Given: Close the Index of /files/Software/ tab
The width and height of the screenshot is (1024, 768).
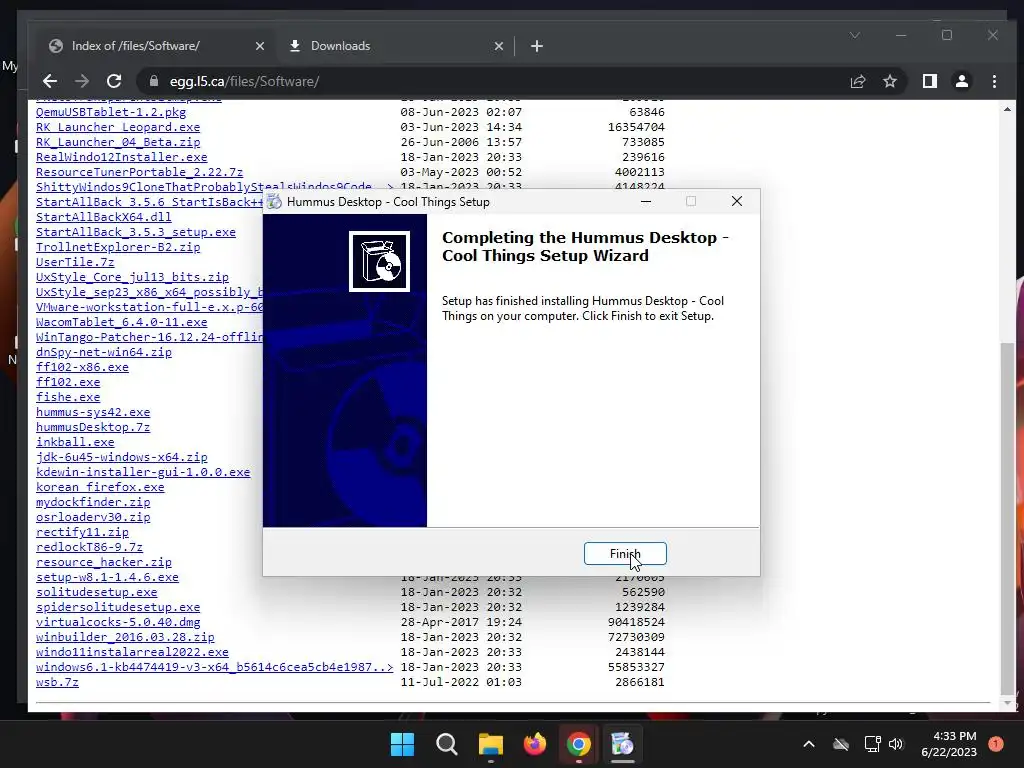Looking at the screenshot, I should 260,46.
